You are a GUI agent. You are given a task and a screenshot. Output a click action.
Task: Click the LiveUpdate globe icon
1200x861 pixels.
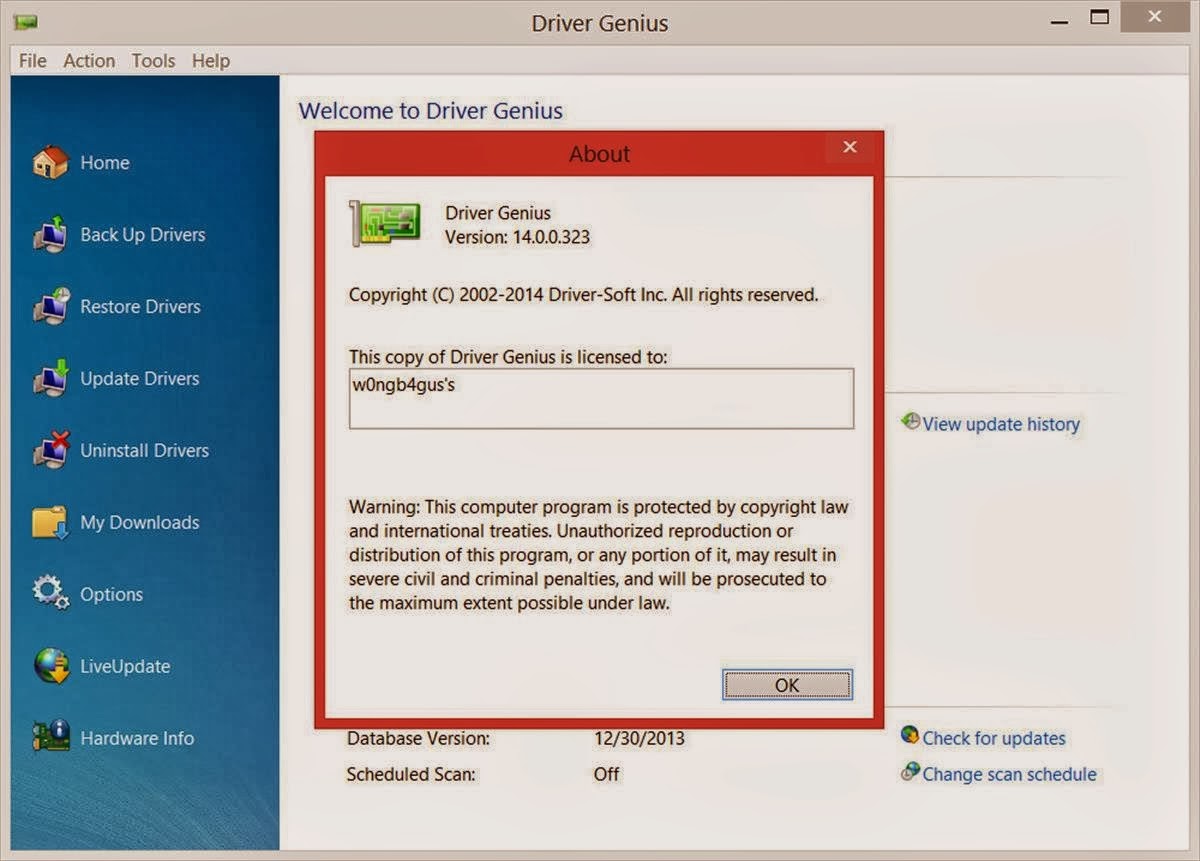50,666
